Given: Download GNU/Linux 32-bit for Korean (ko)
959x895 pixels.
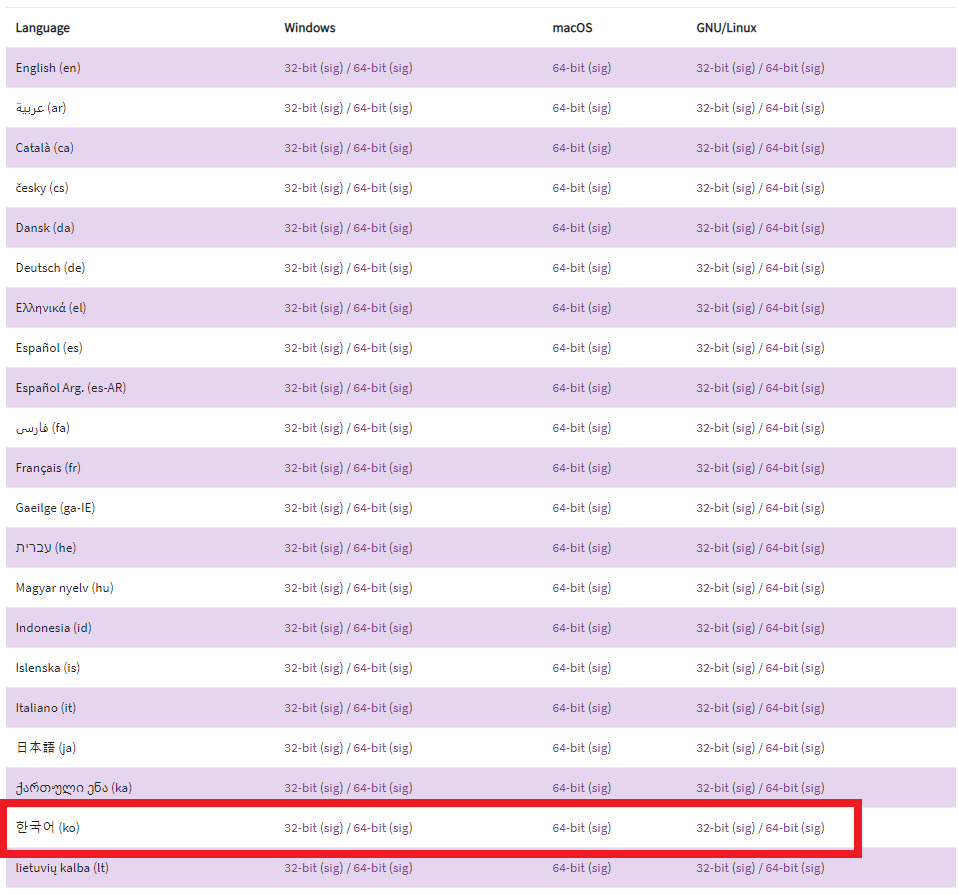Looking at the screenshot, I should pos(713,827).
